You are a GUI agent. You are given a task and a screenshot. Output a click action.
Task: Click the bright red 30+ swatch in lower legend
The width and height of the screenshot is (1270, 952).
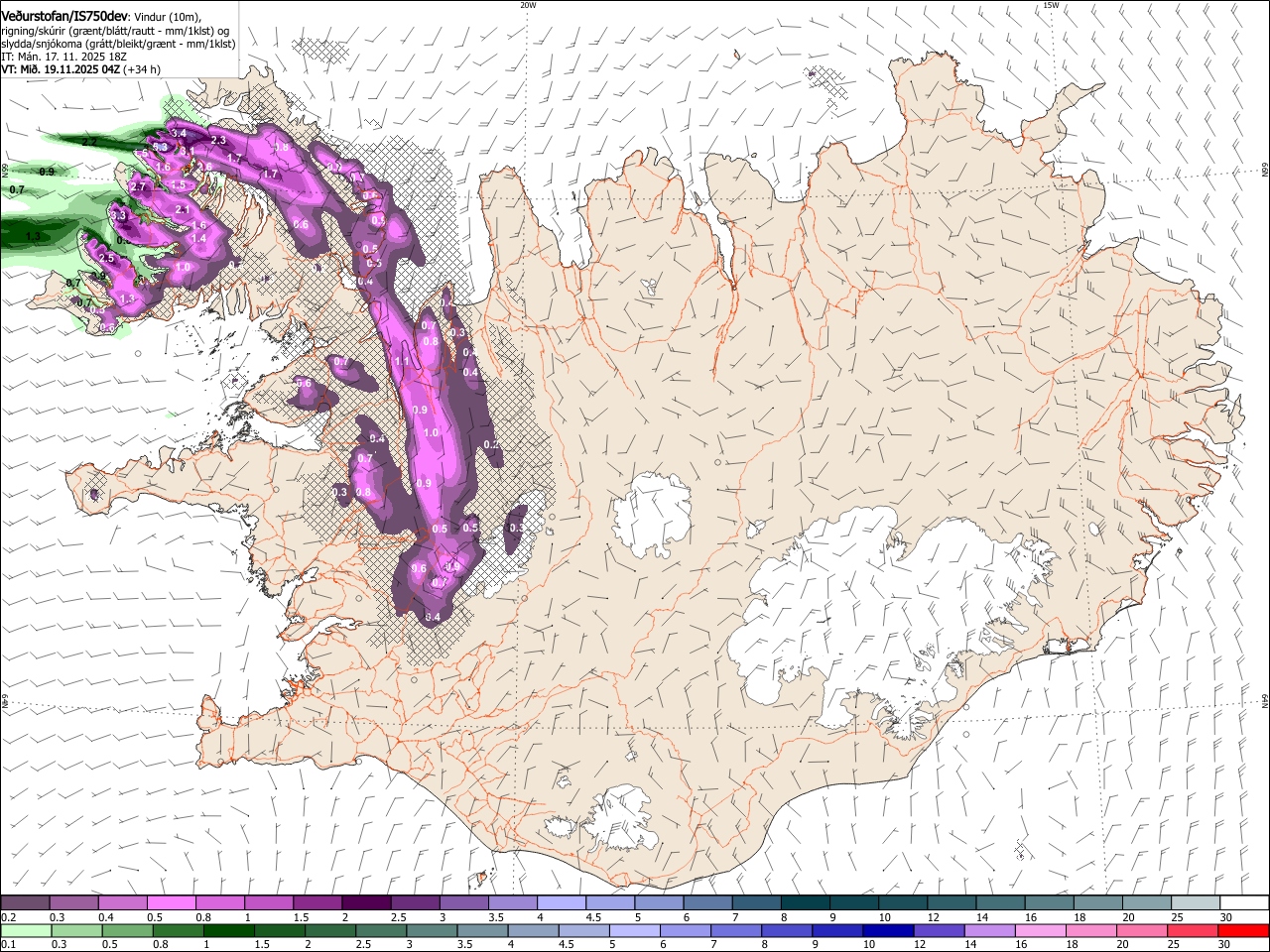[1243, 930]
